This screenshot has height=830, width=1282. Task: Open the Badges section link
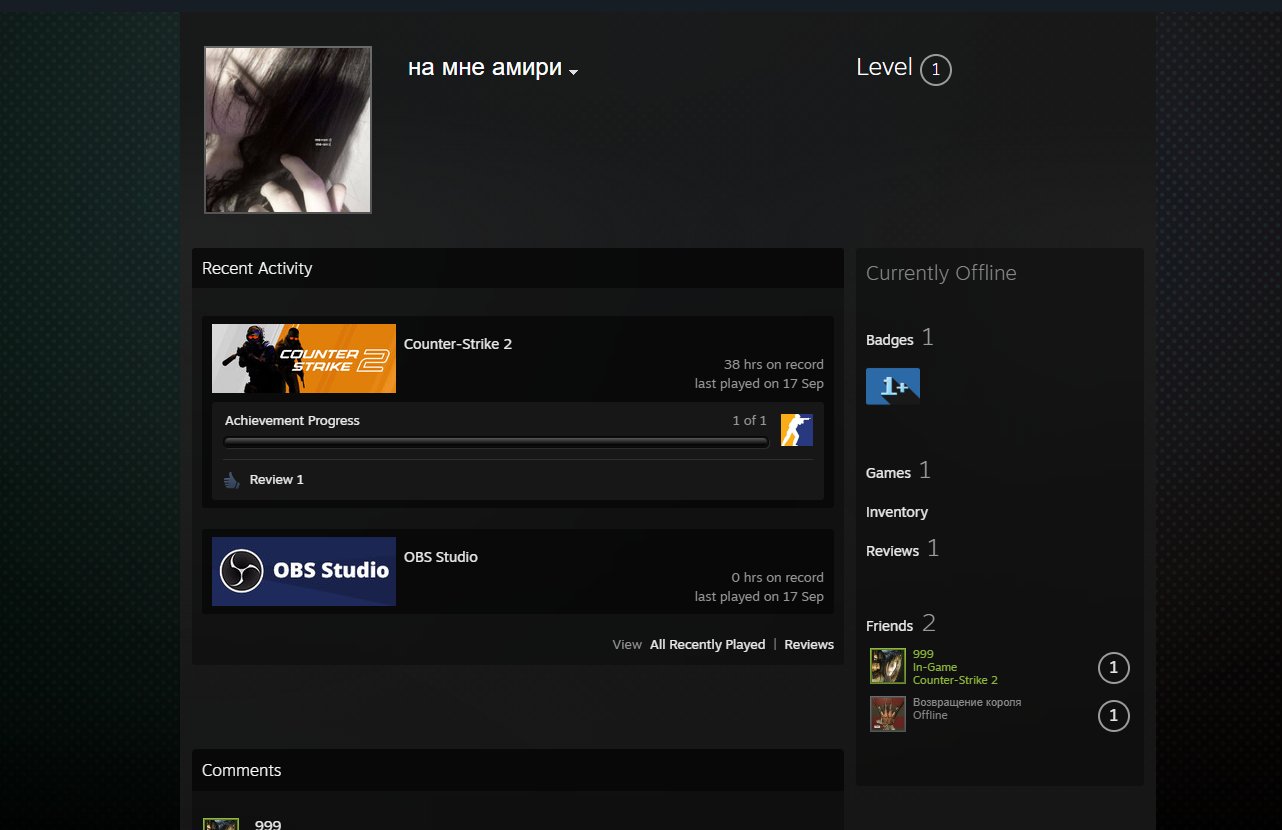click(x=890, y=340)
